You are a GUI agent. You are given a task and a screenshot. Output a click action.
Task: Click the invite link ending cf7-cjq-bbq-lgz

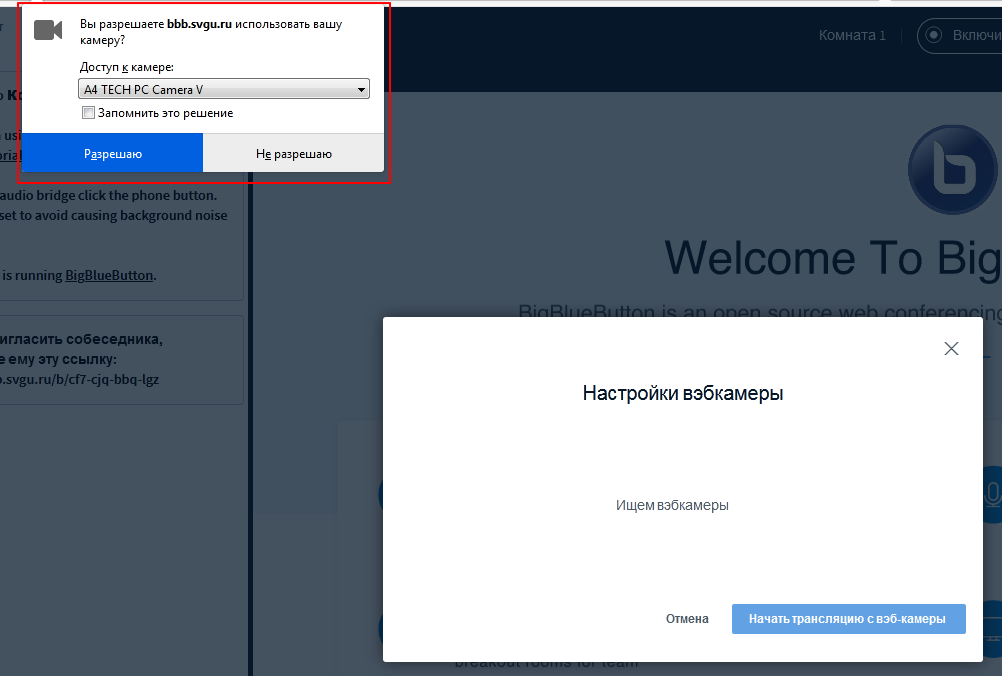[x=80, y=379]
